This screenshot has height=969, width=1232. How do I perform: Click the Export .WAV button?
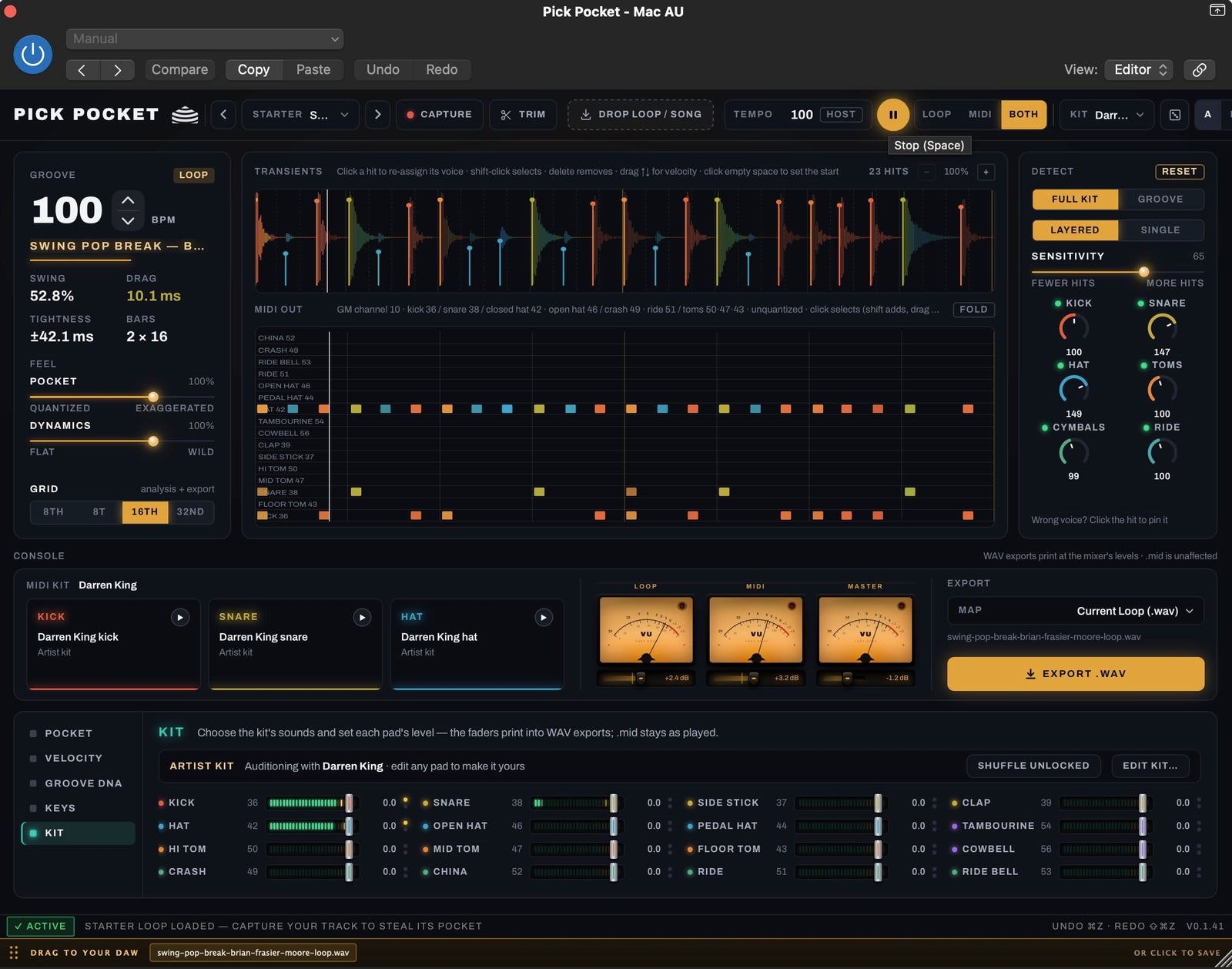pos(1076,674)
